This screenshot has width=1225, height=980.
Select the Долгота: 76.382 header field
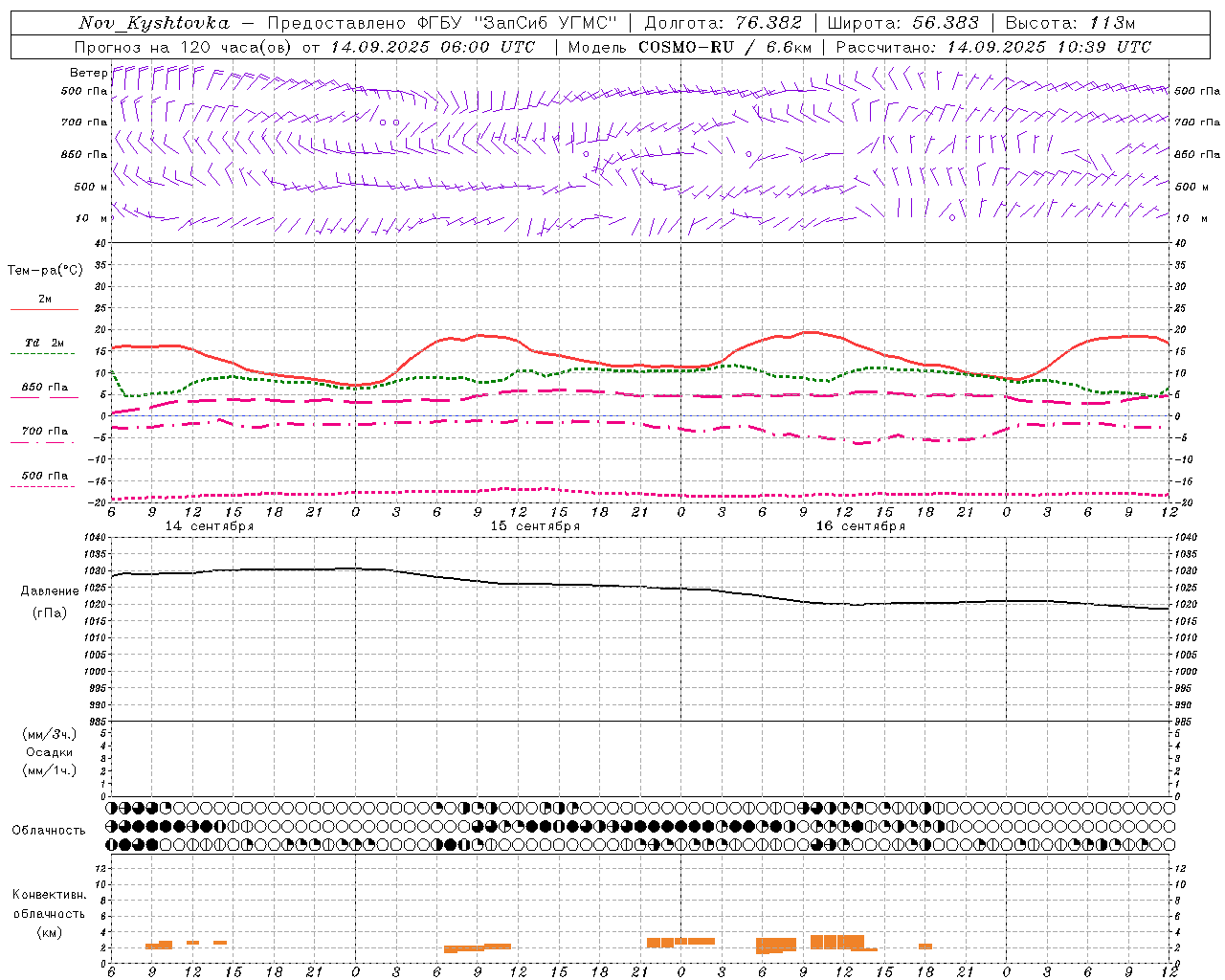[723, 23]
